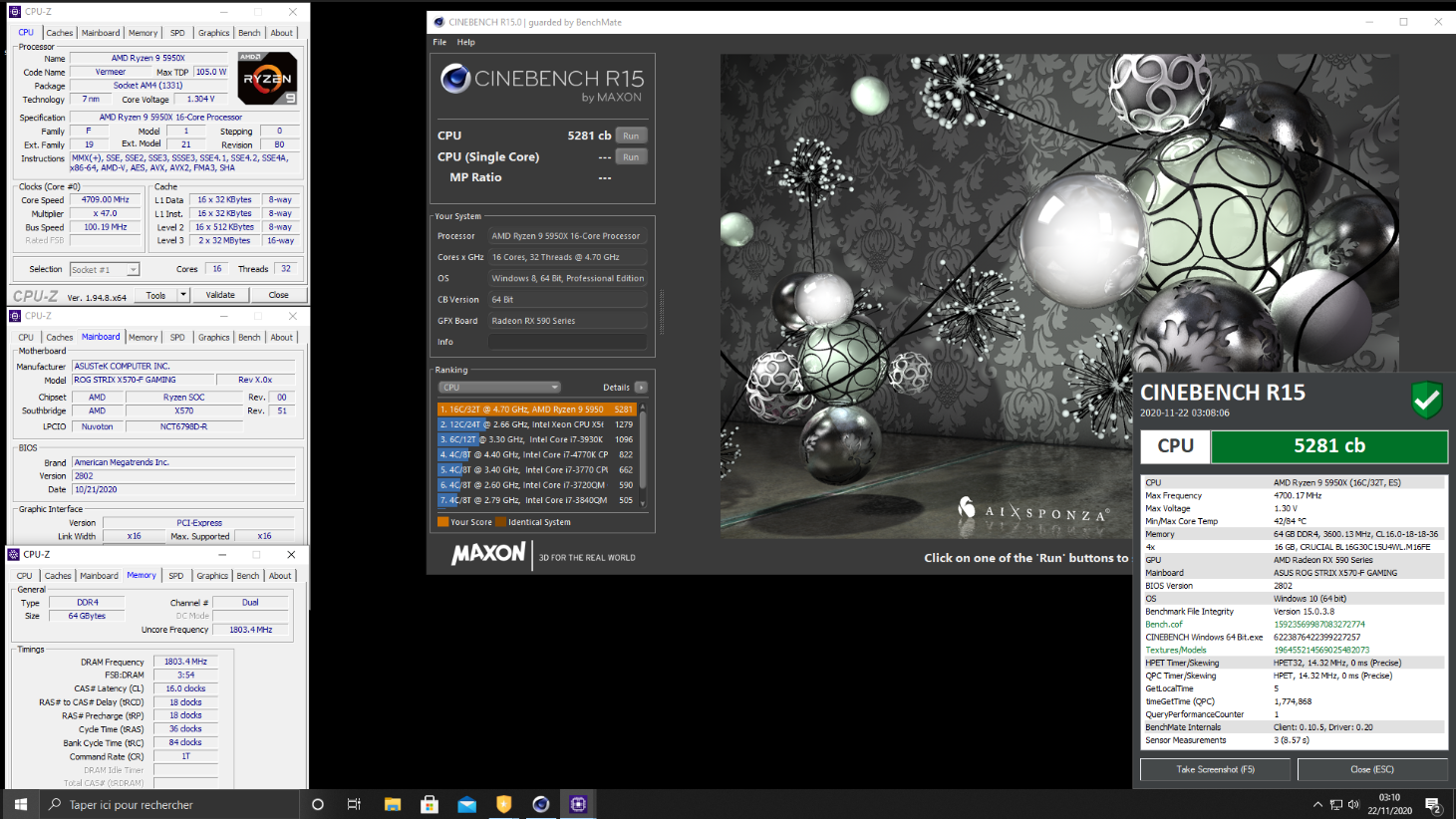This screenshot has width=1456, height=819.
Task: Open Bench tab in CPU-Z CPU window
Action: [249, 33]
